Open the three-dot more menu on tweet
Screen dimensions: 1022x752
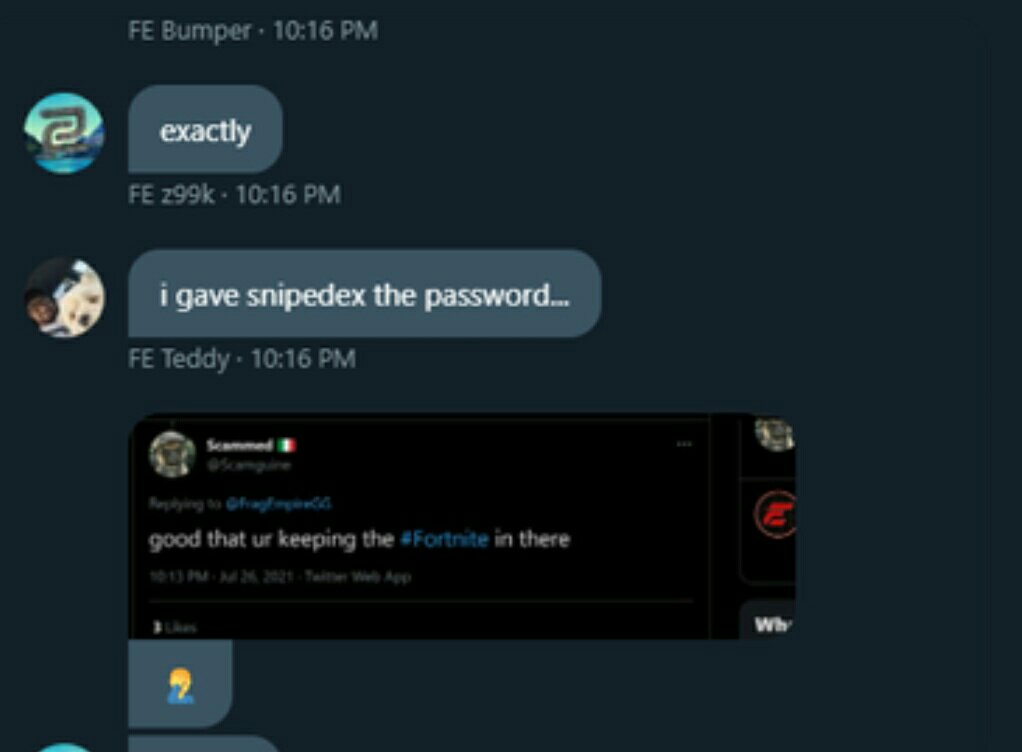coord(684,444)
